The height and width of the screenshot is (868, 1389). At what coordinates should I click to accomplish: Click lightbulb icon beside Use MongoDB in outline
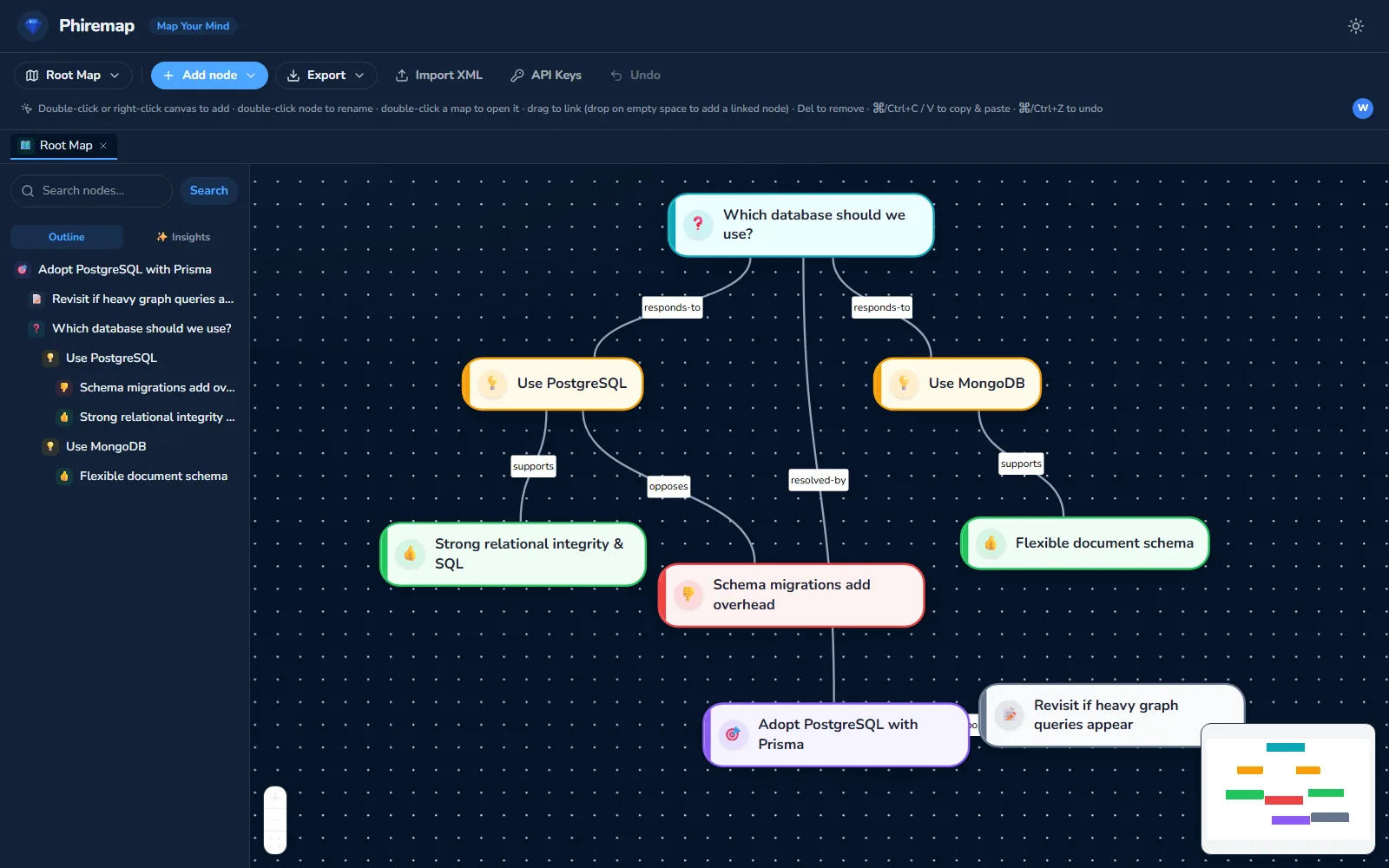click(50, 447)
